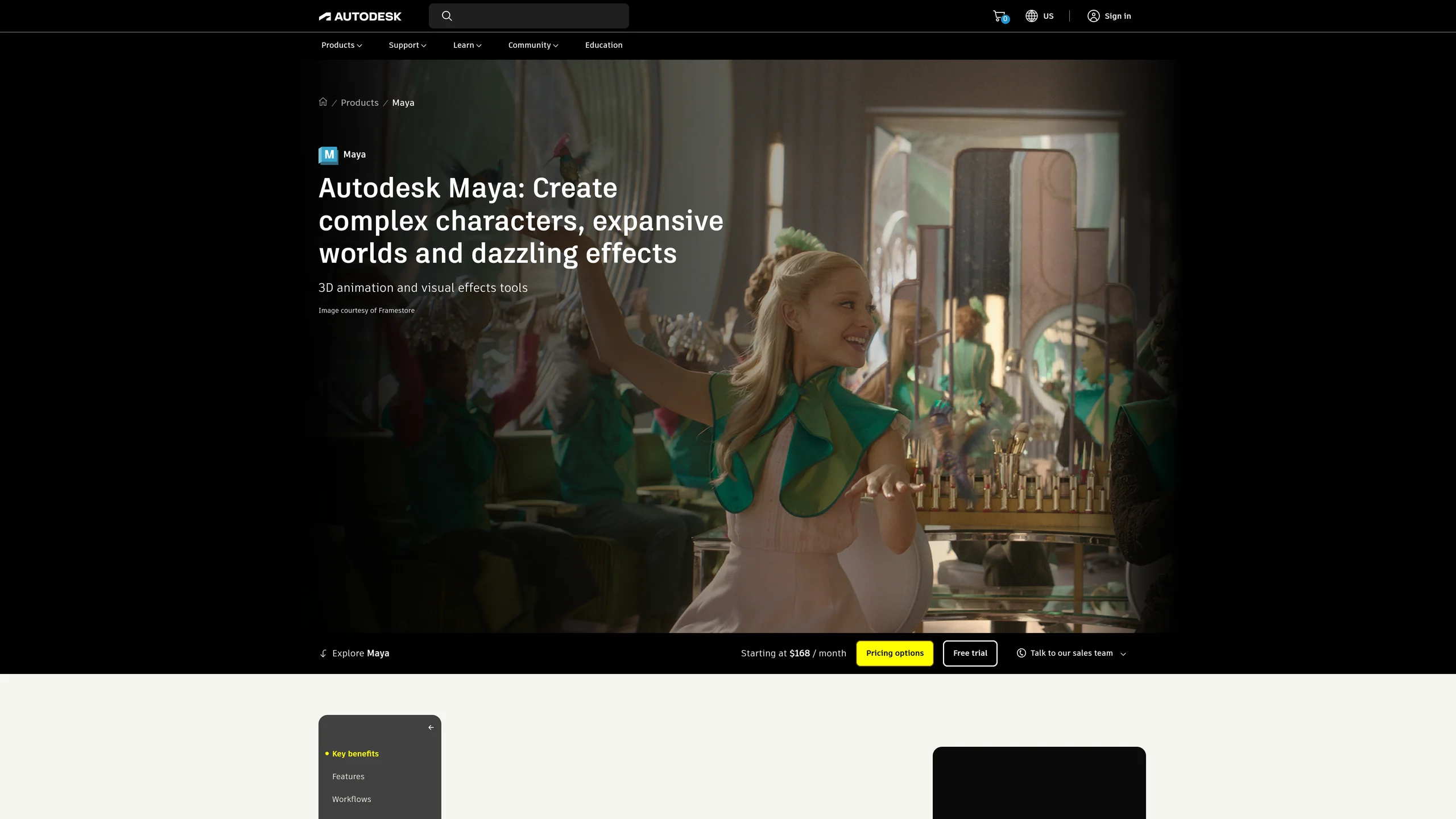Open the Education page
1456x819 pixels.
(603, 45)
